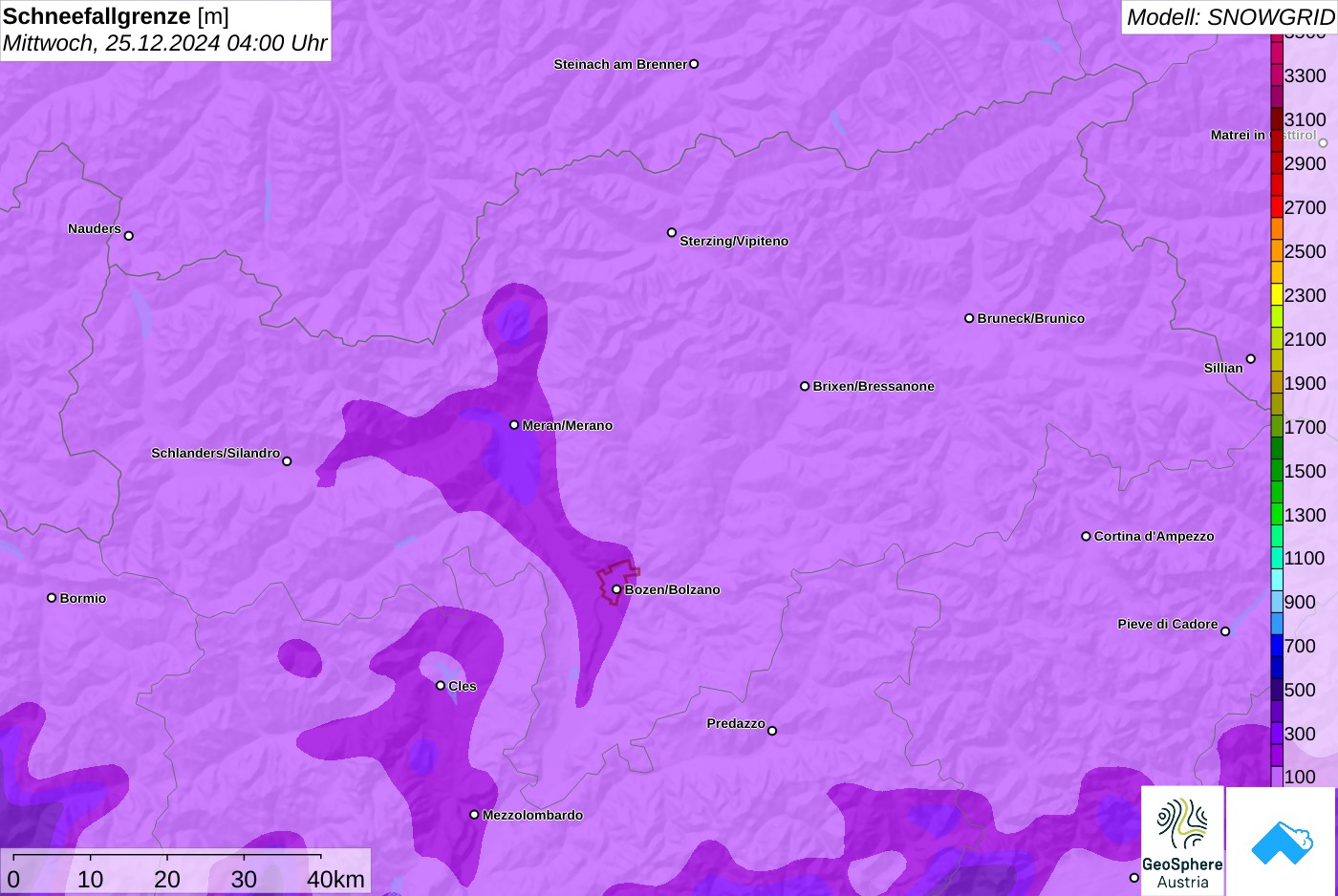
Task: Select the Meran/Merano city marker
Action: tap(514, 424)
